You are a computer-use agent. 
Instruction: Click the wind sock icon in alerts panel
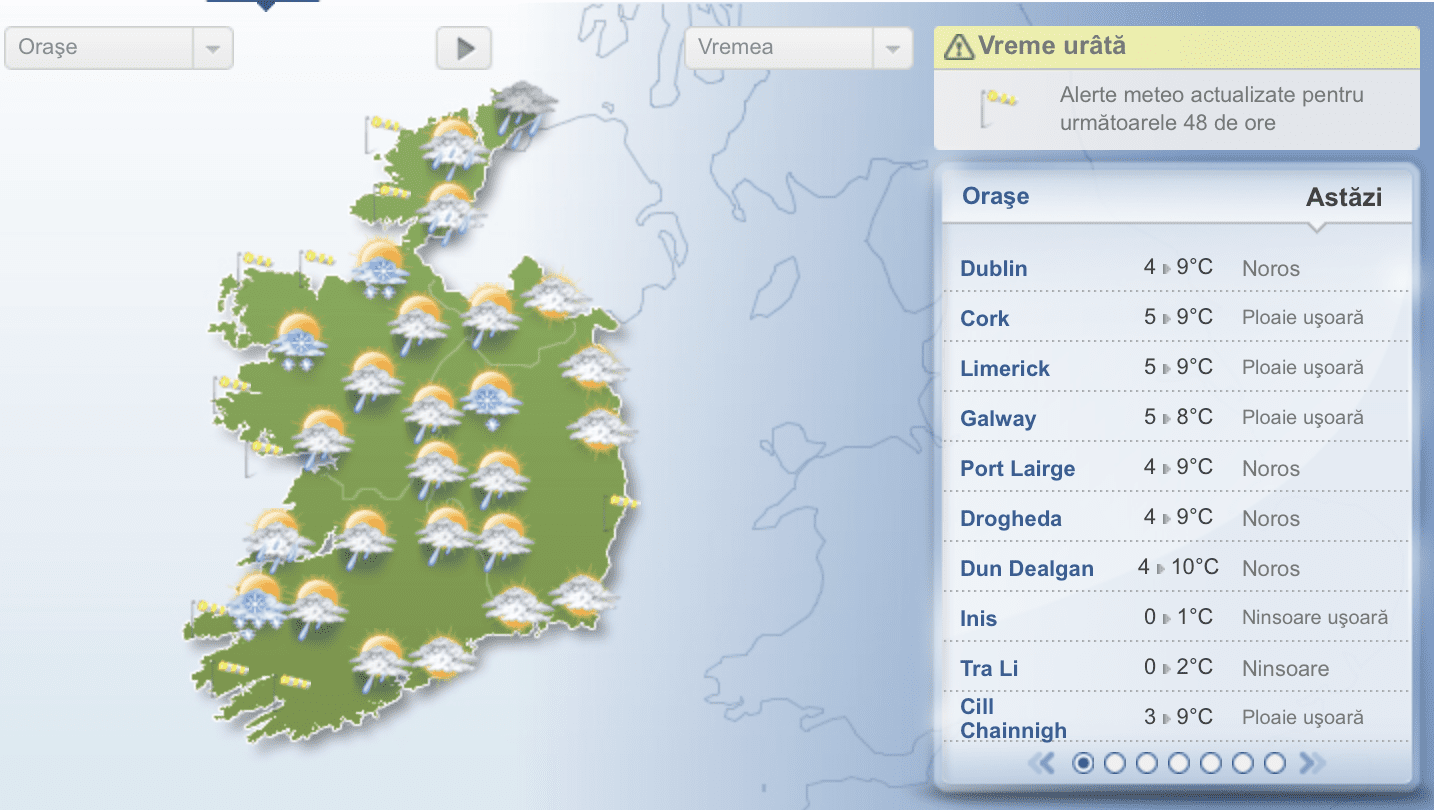pos(1000,100)
